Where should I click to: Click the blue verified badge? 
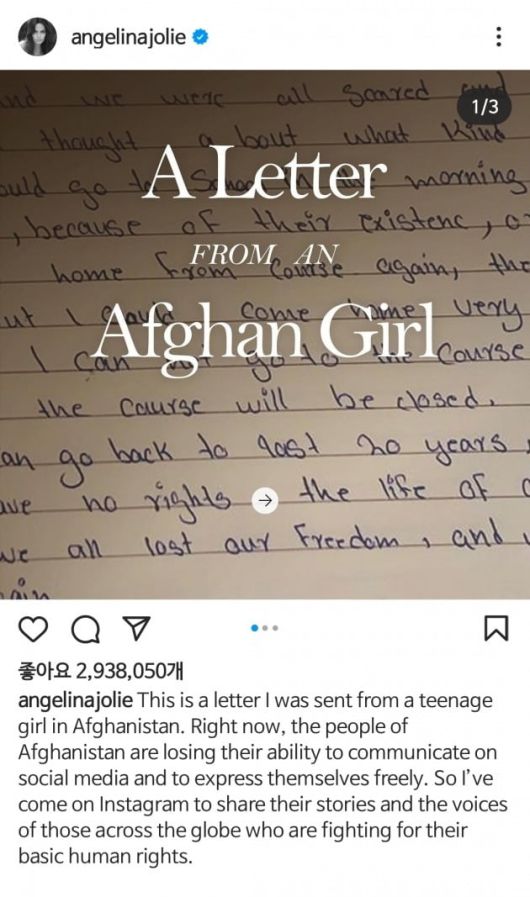click(200, 37)
